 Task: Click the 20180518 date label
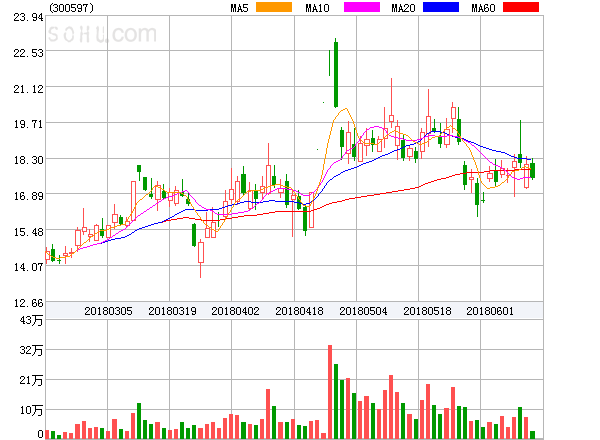coord(427,311)
